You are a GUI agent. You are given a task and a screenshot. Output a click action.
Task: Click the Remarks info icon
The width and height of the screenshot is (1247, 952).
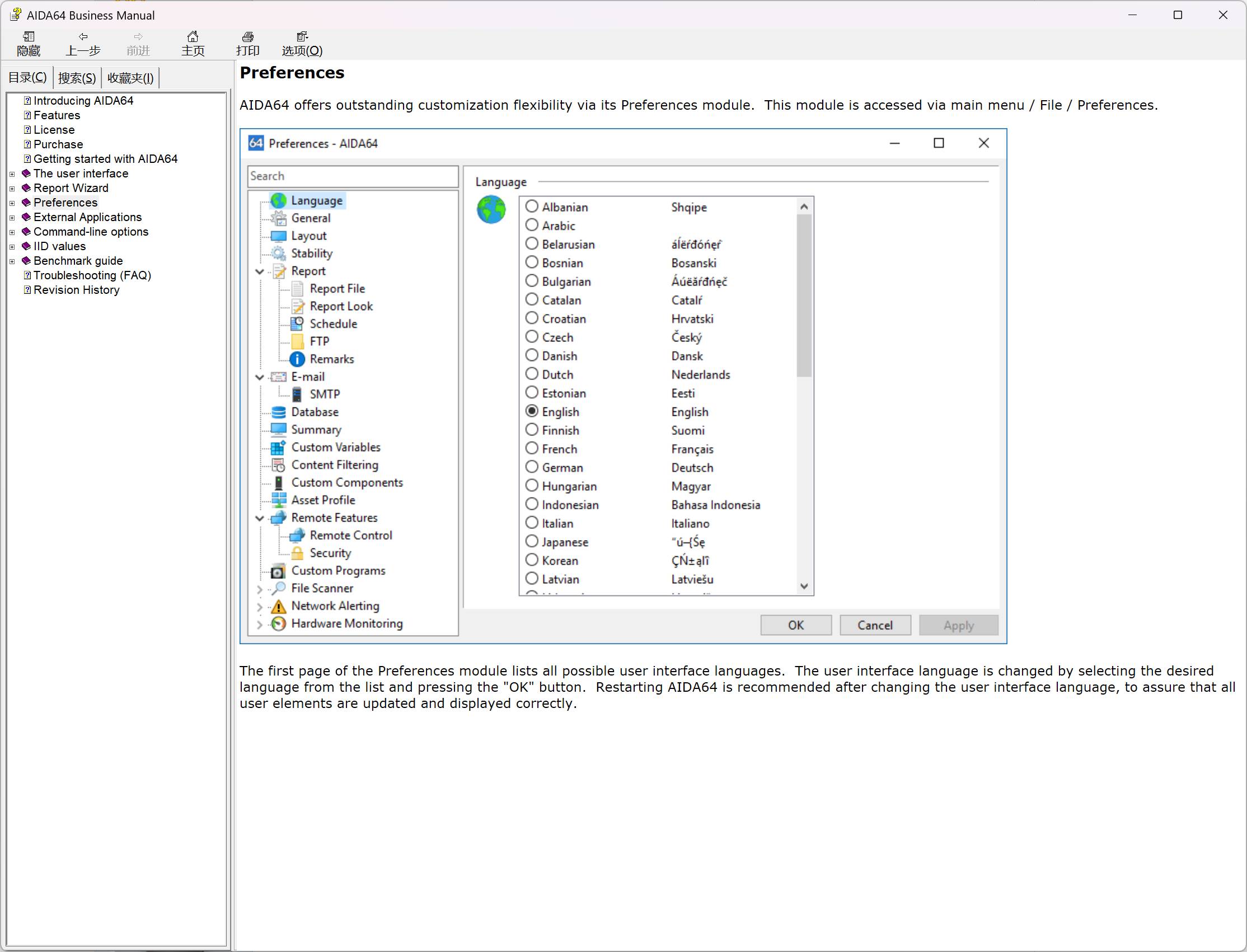pos(297,359)
